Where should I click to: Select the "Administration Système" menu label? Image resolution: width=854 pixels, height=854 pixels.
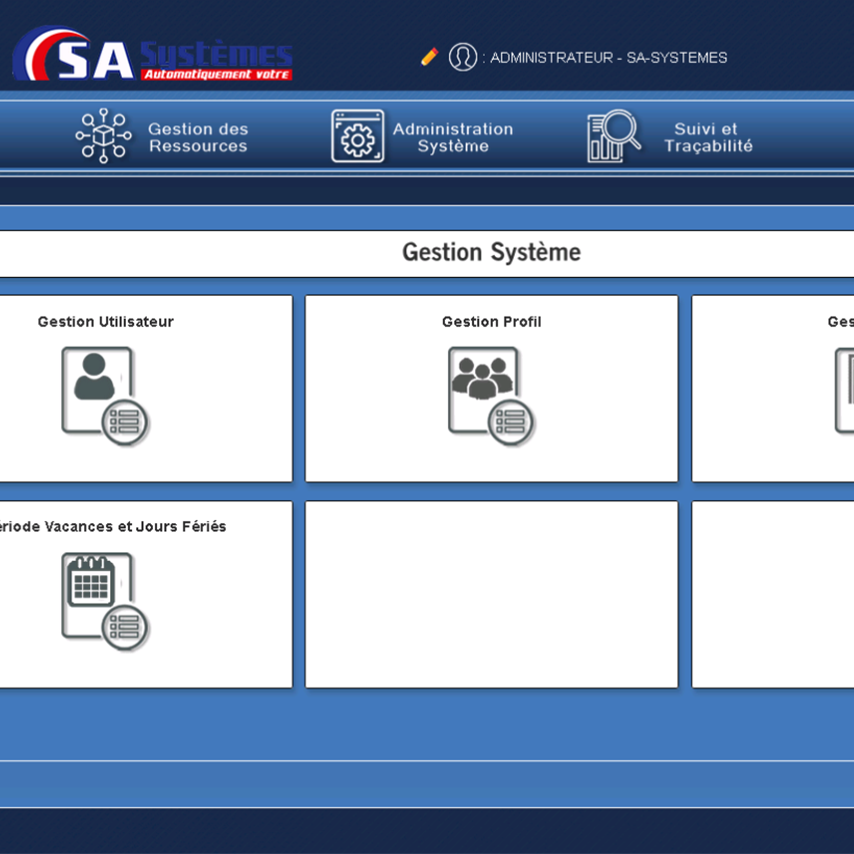(452, 137)
